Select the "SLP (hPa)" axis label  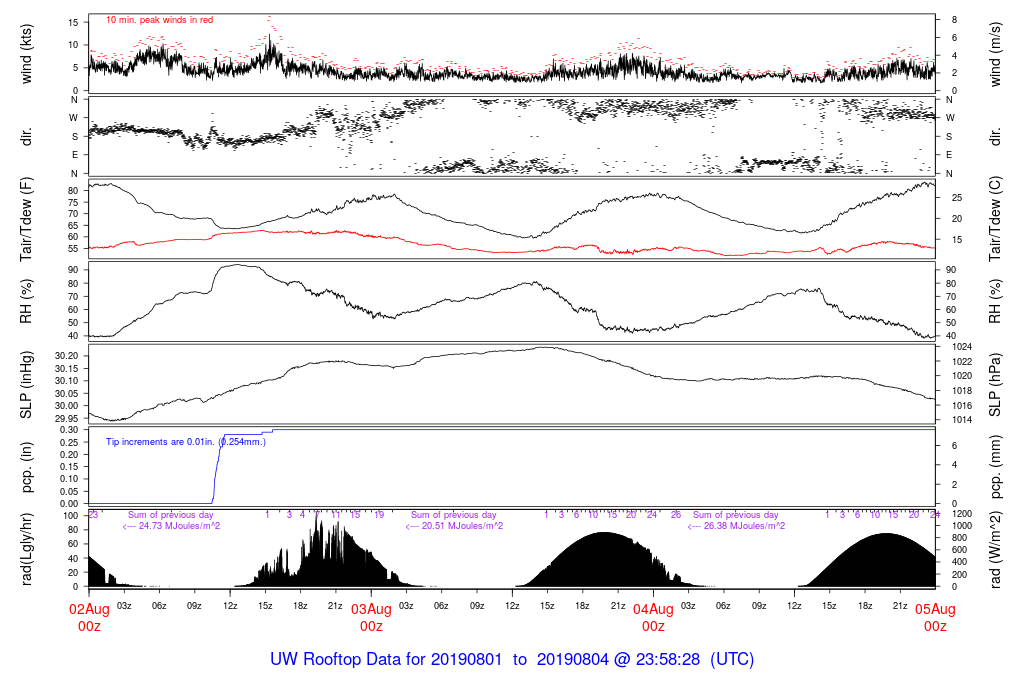click(x=996, y=384)
